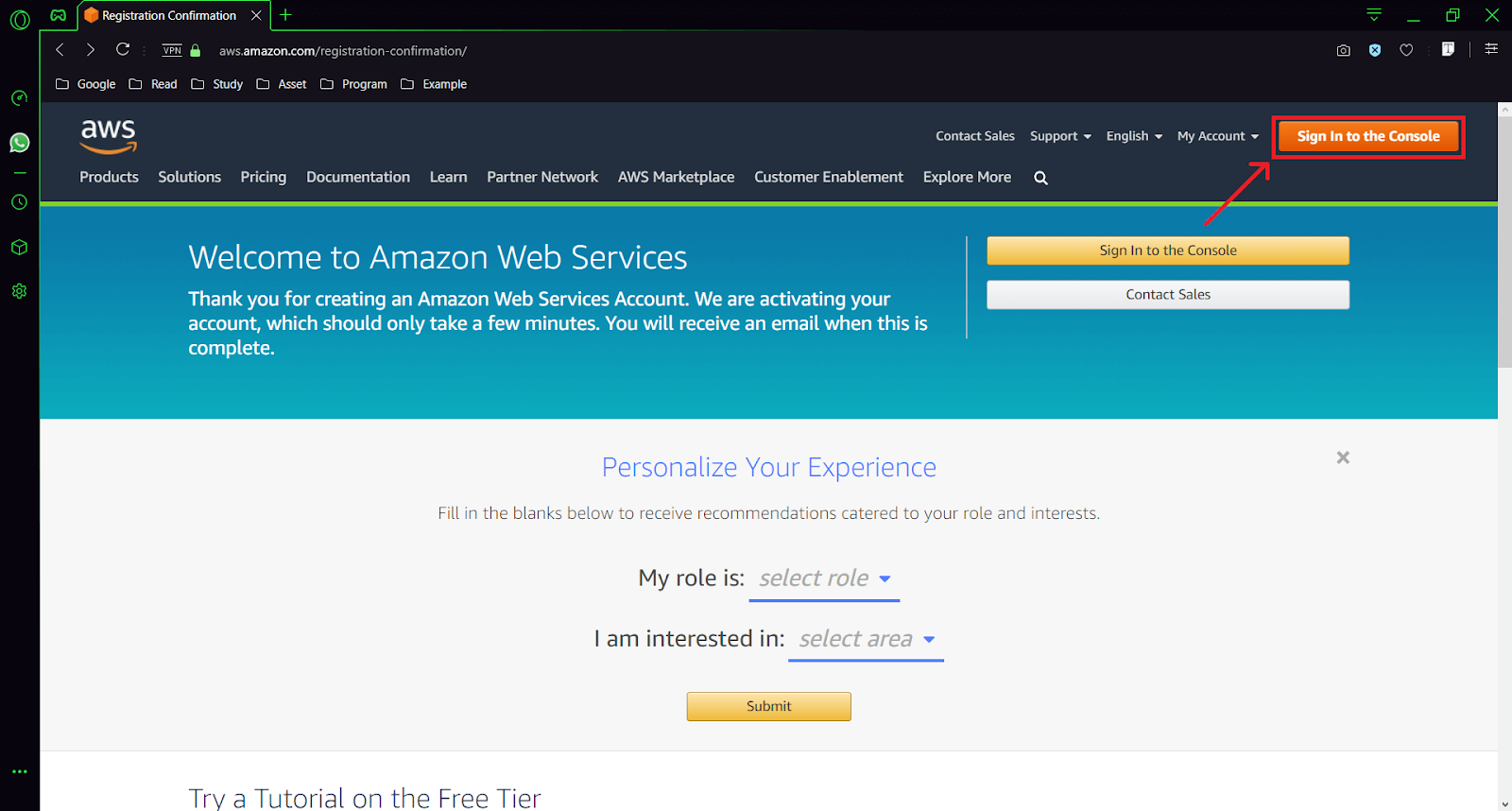Save page using the heart icon
Viewport: 1512px width, 811px height.
click(x=1406, y=50)
